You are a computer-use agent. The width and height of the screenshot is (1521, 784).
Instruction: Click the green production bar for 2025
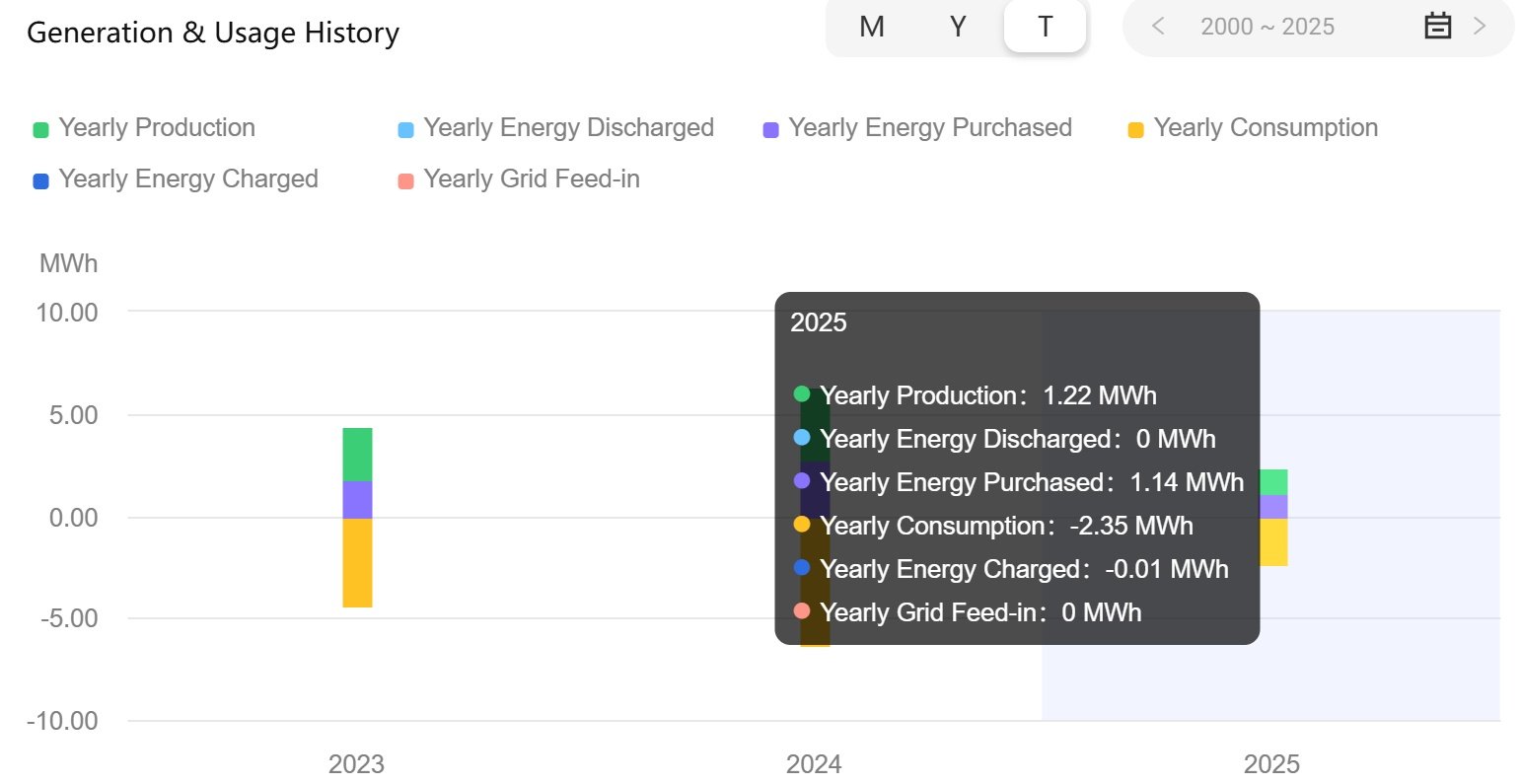click(x=1272, y=482)
